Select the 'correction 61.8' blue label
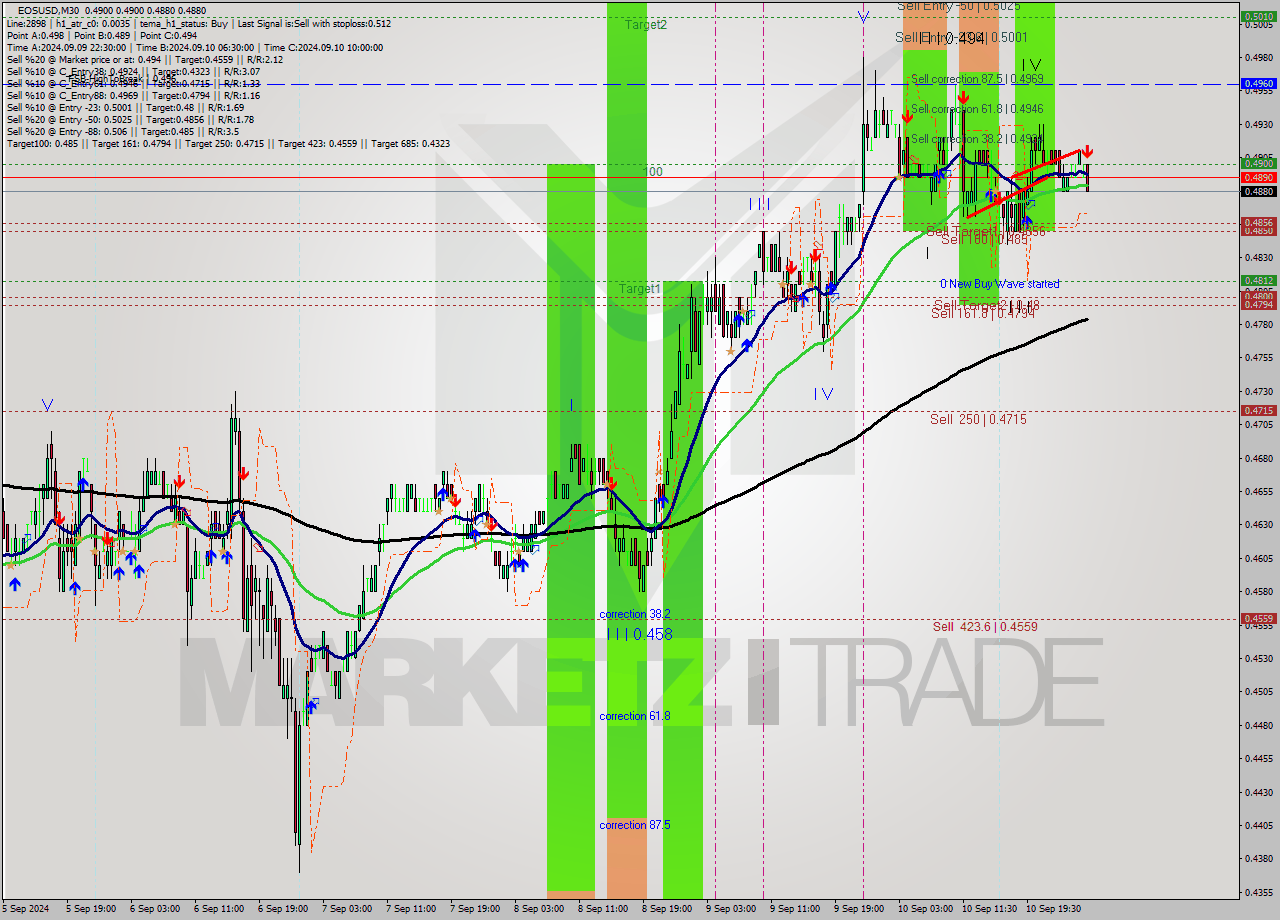This screenshot has height=920, width=1280. pos(635,716)
